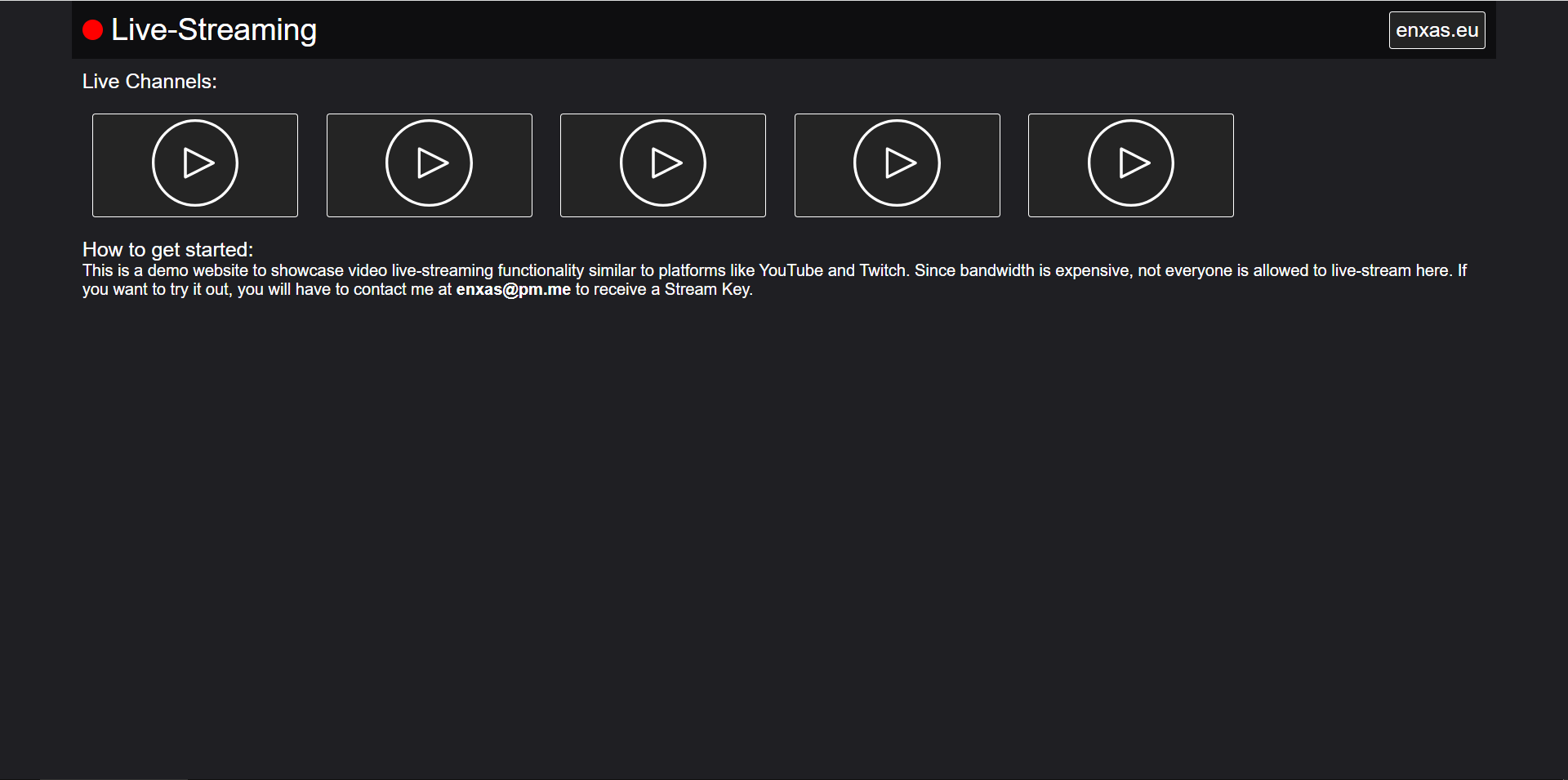This screenshot has width=1568, height=780.
Task: Click the "Live Channels:" heading
Action: click(149, 82)
